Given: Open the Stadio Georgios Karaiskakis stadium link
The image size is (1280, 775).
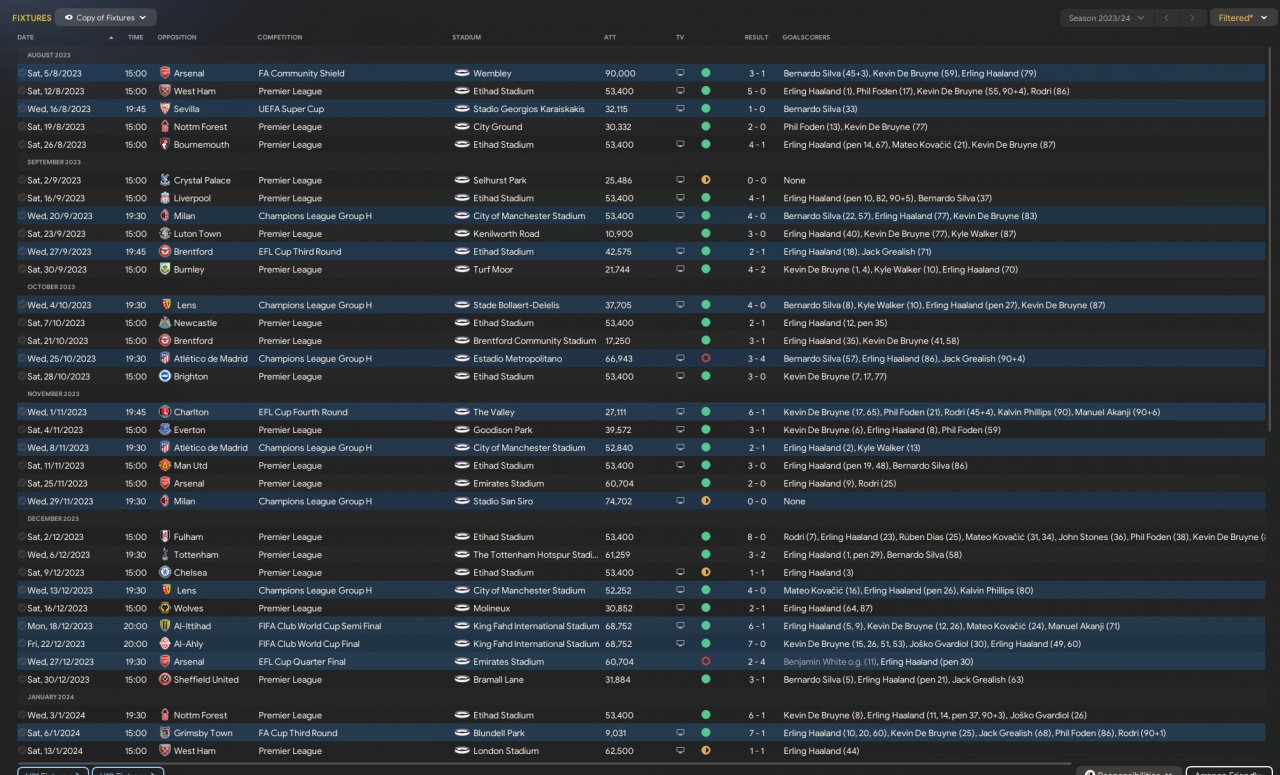Looking at the screenshot, I should 529,109.
